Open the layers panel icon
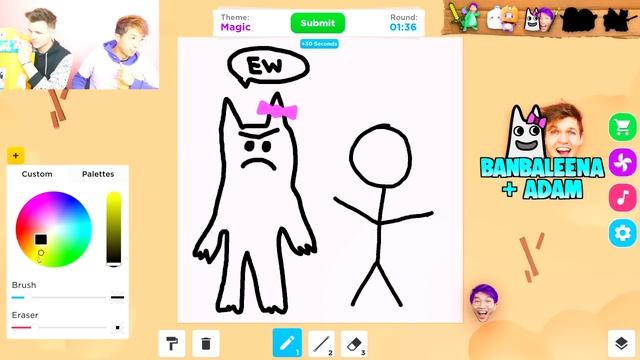The width and height of the screenshot is (640, 360). [621, 343]
